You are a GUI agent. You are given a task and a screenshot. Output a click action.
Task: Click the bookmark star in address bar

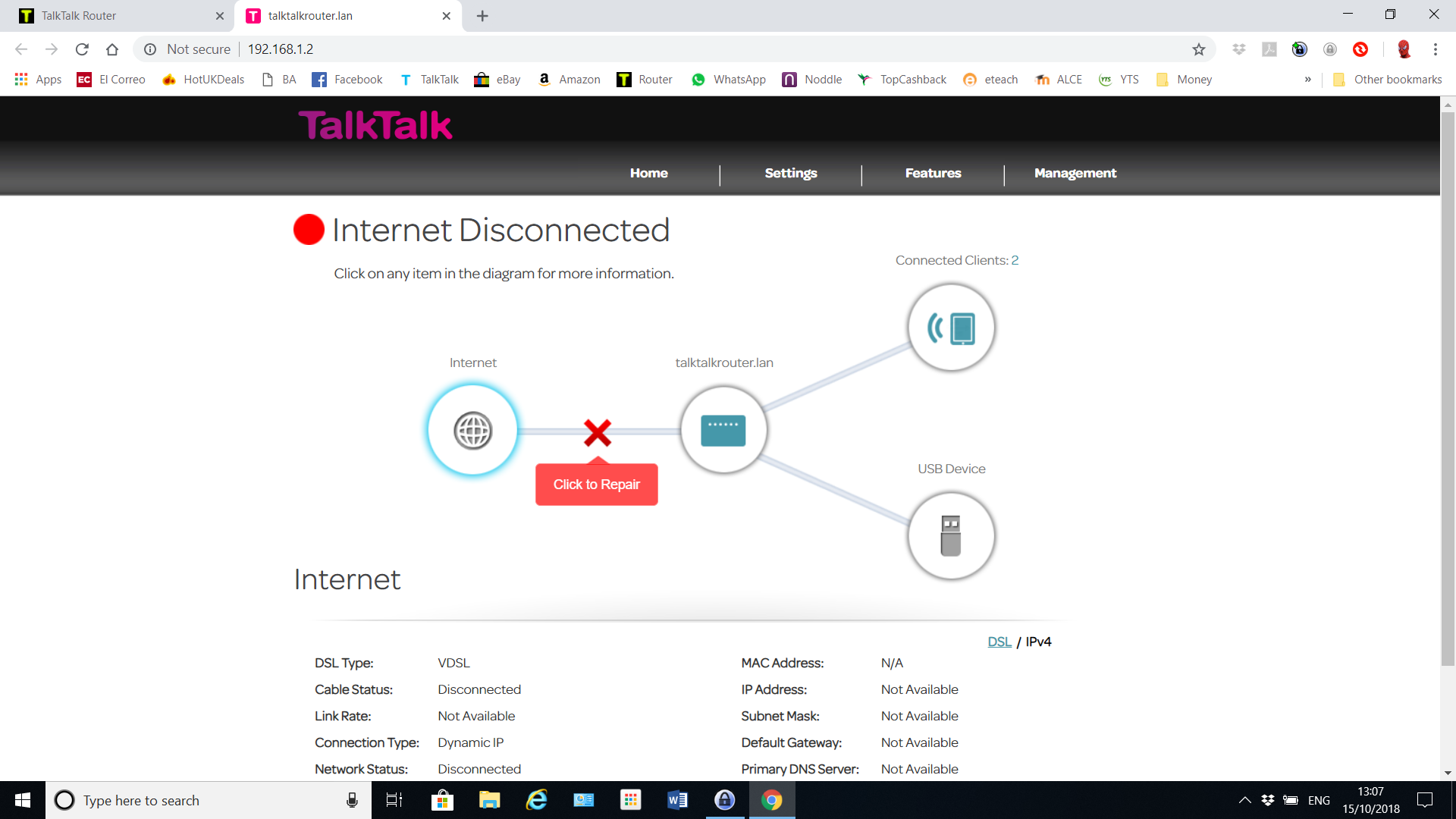(1199, 49)
